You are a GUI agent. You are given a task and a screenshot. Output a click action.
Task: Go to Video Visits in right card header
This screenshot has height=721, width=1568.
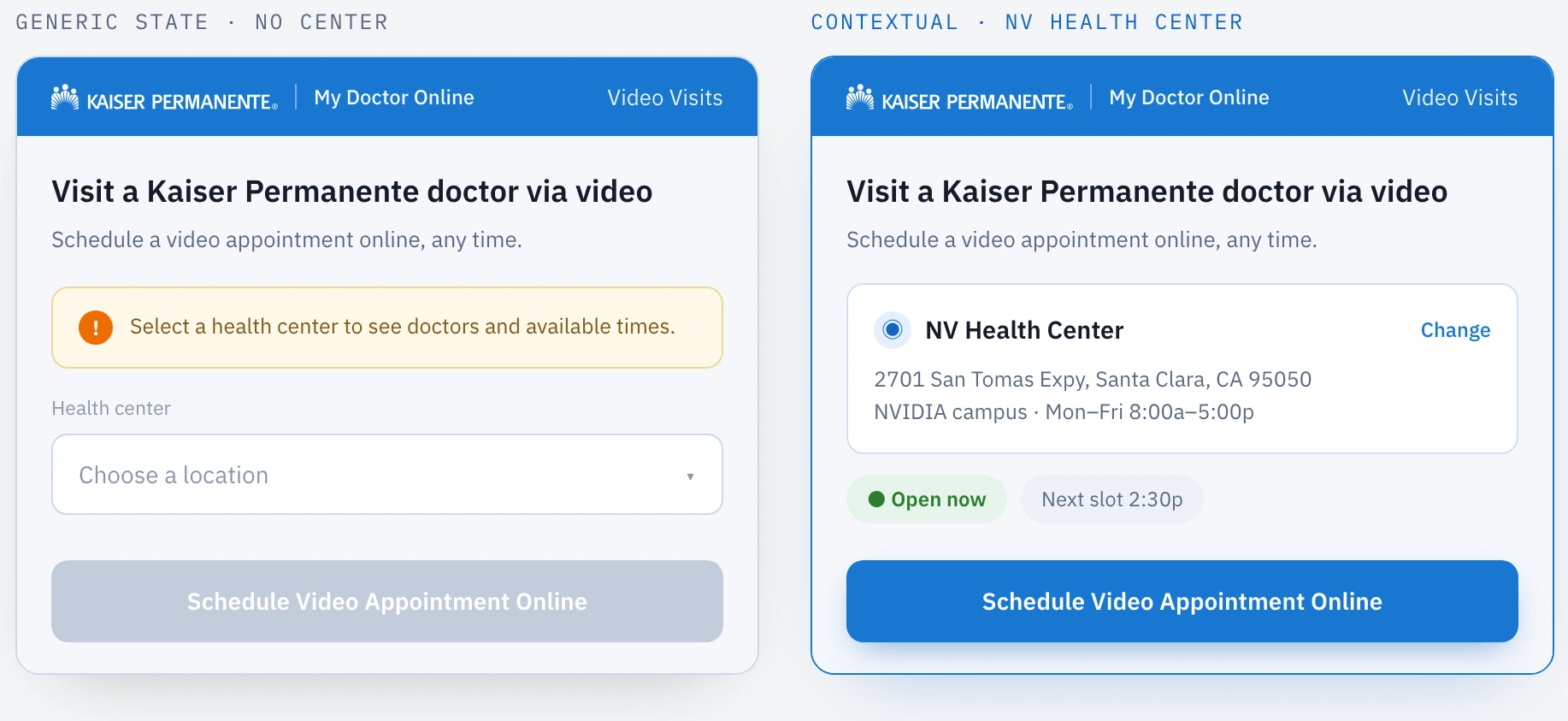(1460, 98)
